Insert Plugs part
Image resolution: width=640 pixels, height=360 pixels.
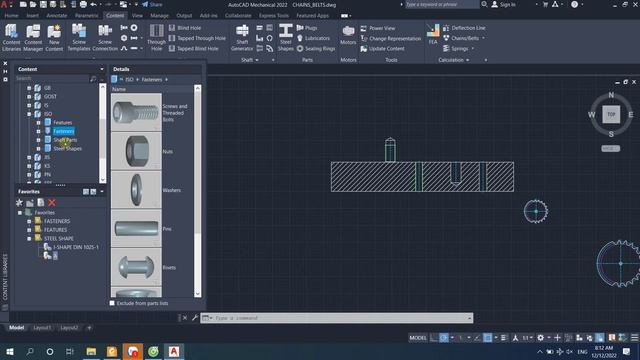point(307,28)
